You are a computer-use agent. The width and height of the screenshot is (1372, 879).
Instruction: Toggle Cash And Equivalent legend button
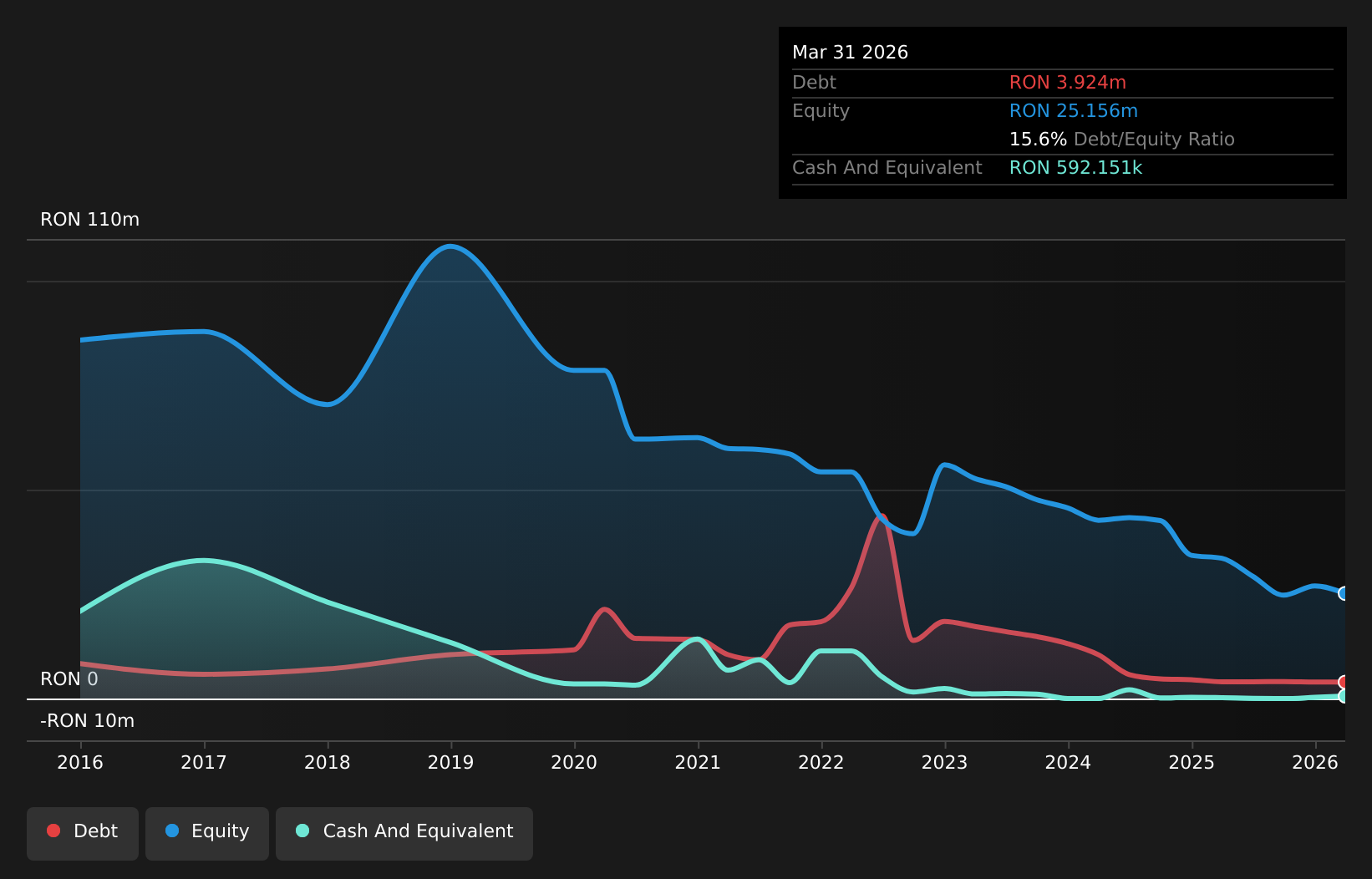(x=404, y=833)
